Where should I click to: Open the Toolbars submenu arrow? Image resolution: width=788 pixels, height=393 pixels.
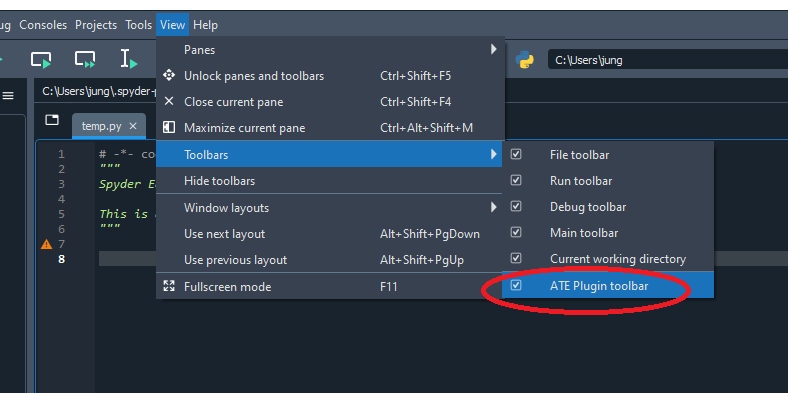pyautogui.click(x=494, y=154)
